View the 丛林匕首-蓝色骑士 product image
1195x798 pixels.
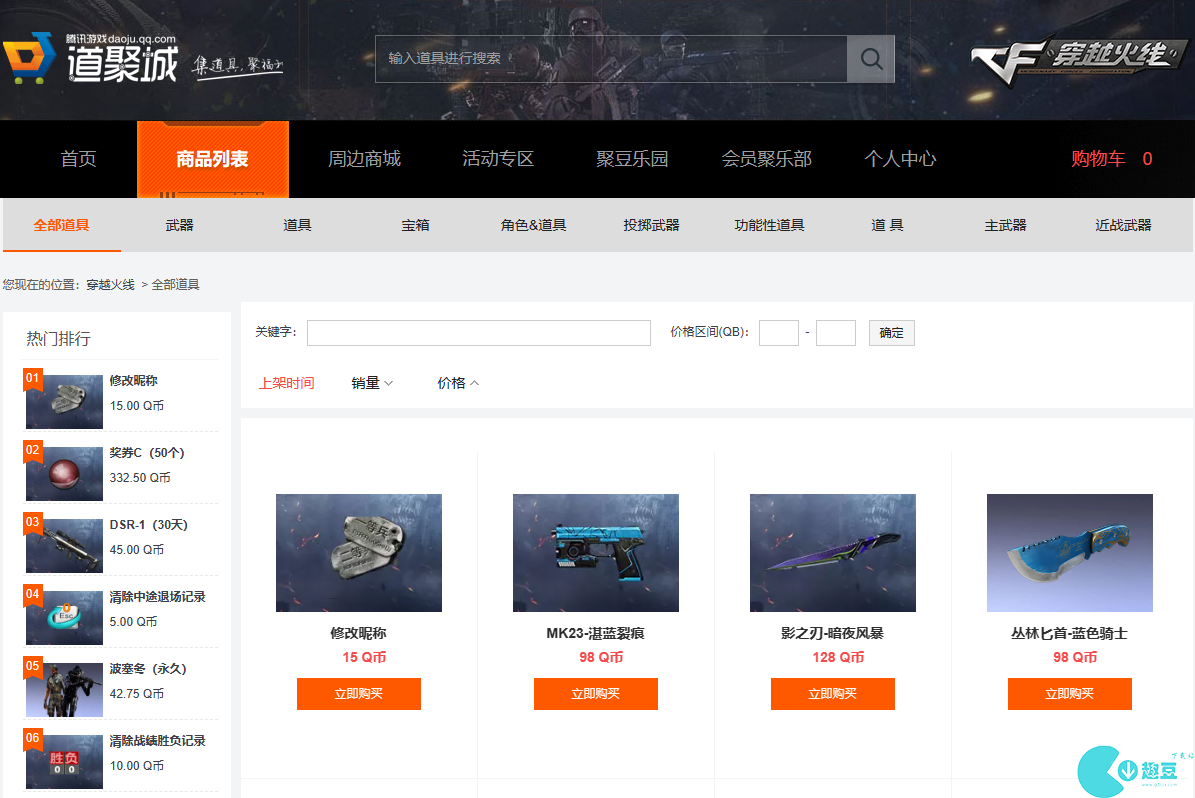[x=1070, y=553]
